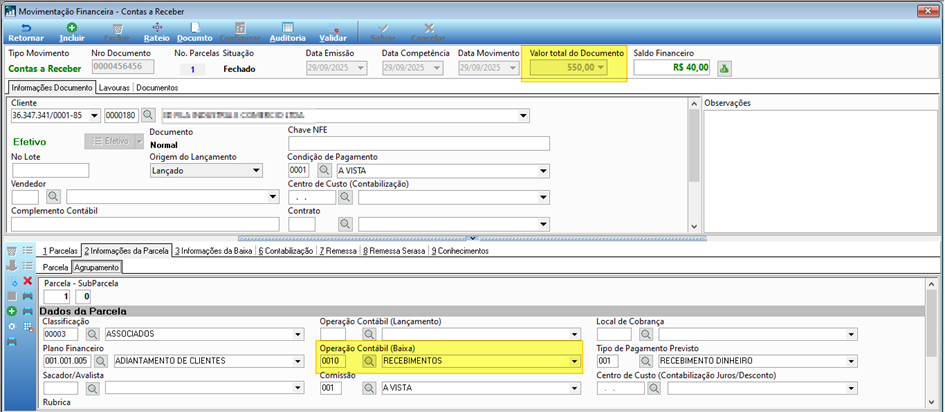
Task: Click the Cliente search magnifier icon
Action: coord(148,115)
